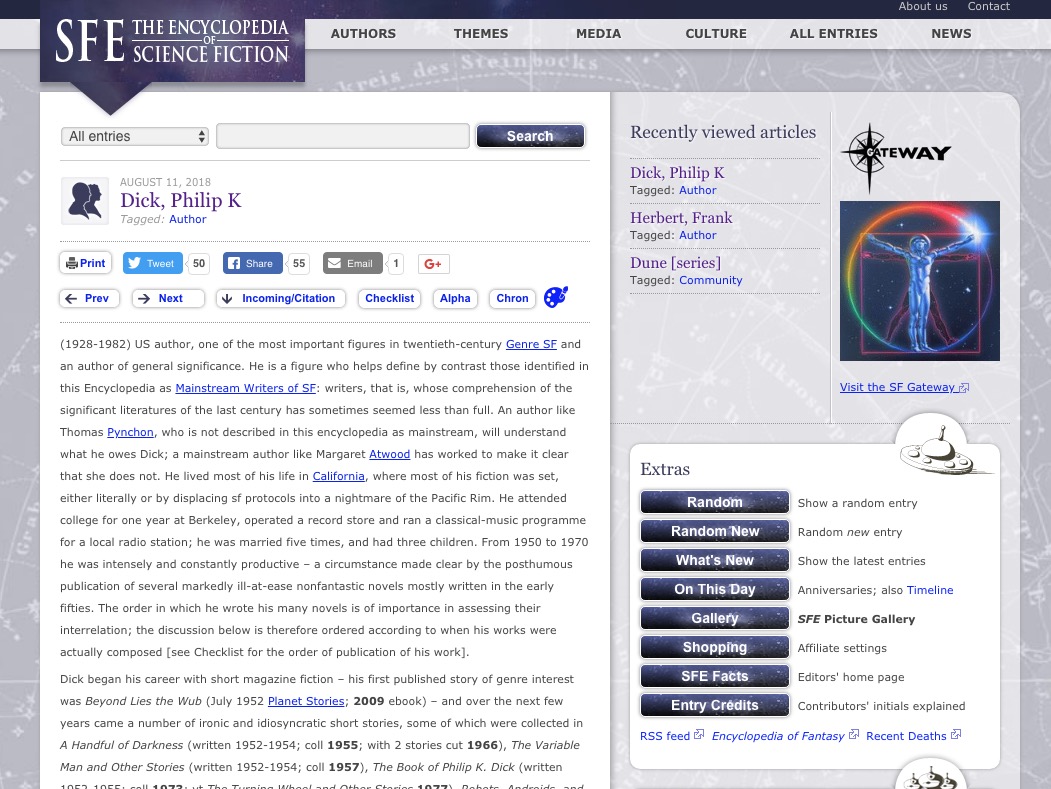Open the Timeline link
Screen dimensions: 1051x789
click(x=930, y=590)
